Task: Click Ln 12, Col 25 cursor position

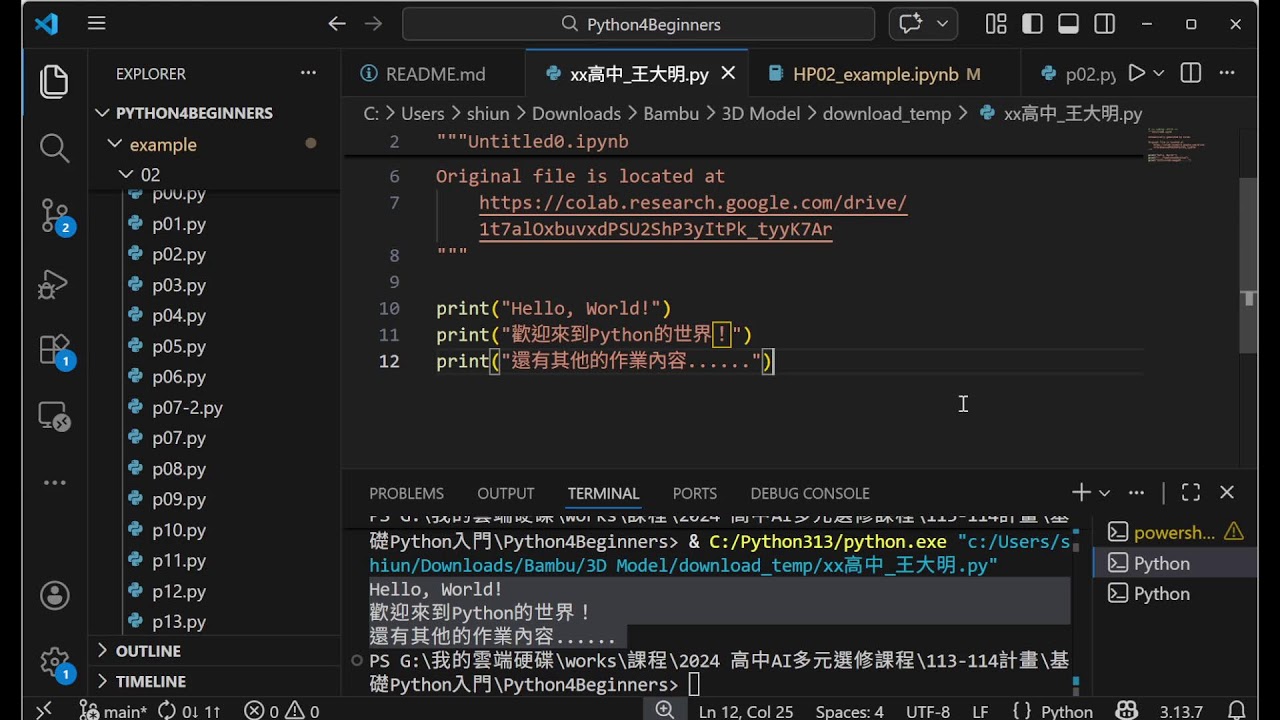Action: point(745,711)
